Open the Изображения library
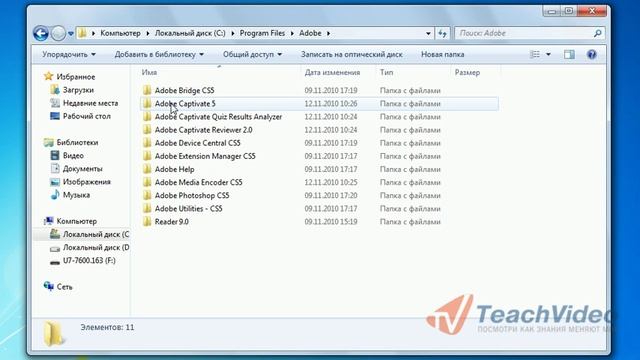 point(87,182)
